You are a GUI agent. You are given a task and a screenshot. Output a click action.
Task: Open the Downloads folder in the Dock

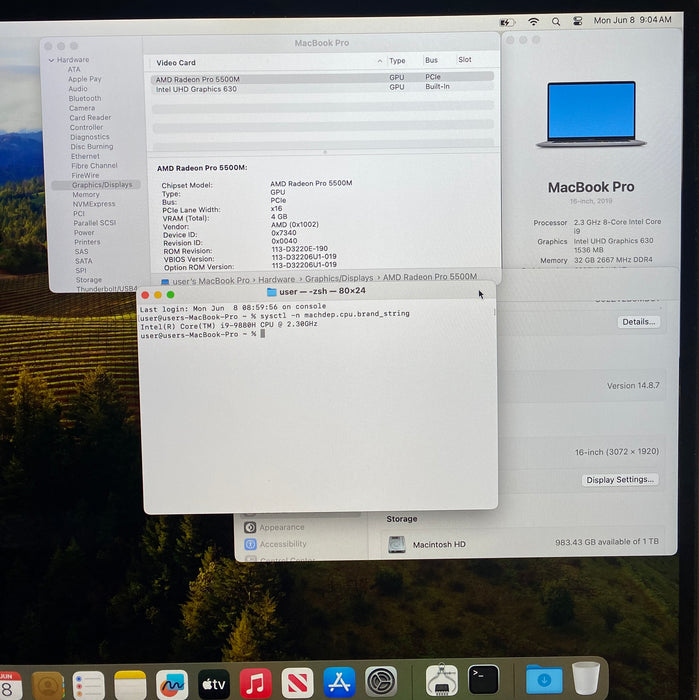pyautogui.click(x=544, y=679)
